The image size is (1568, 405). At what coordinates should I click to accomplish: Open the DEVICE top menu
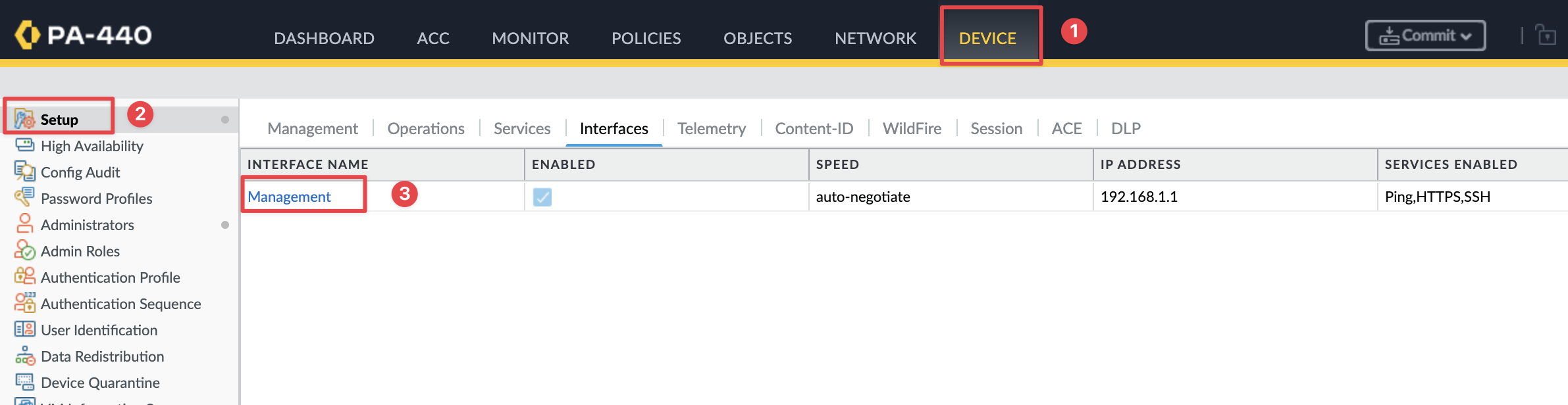987,38
